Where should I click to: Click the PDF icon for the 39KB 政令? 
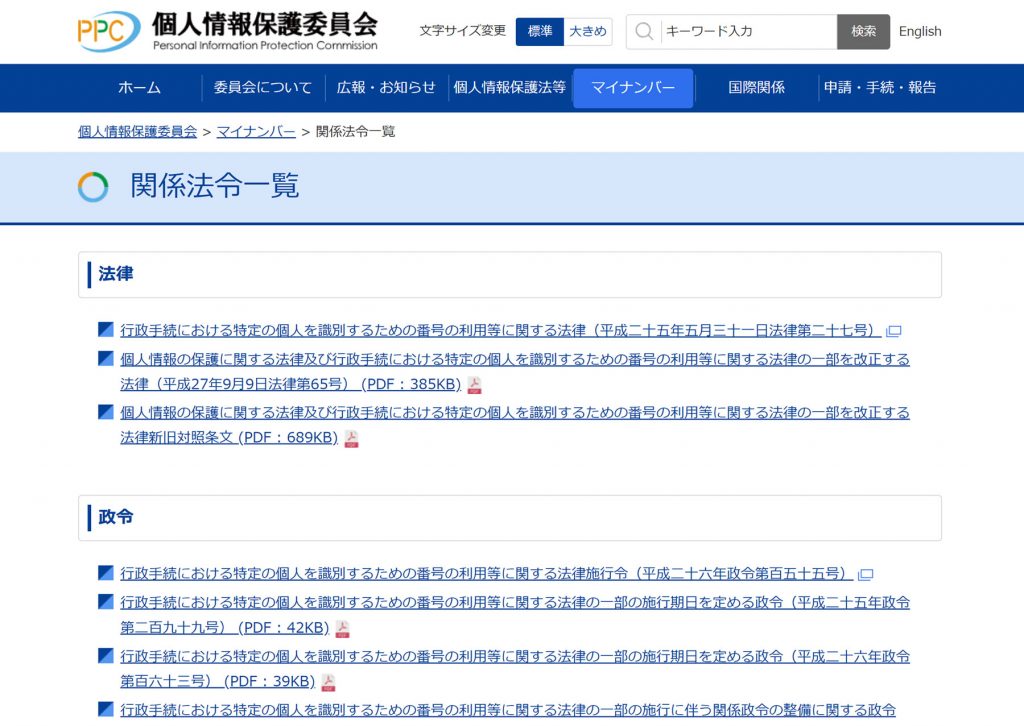tap(330, 682)
